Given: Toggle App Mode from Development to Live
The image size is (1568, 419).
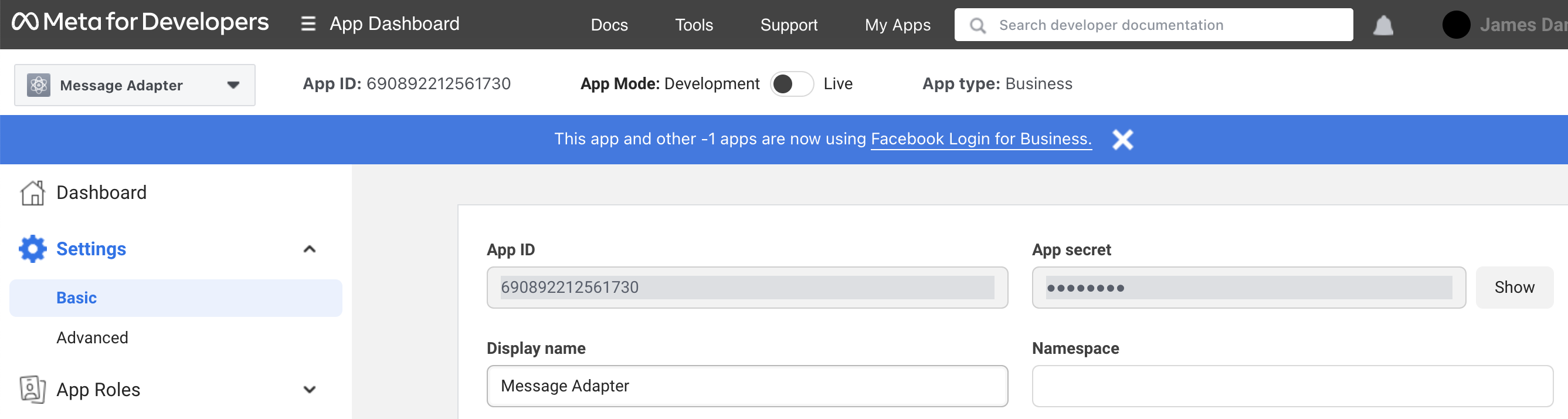Looking at the screenshot, I should (791, 84).
